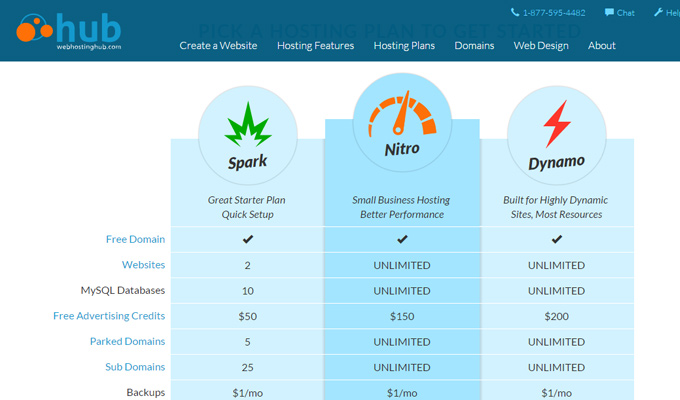Click Dynamo Backups $1/mo value
The width and height of the screenshot is (680, 400).
(x=556, y=393)
